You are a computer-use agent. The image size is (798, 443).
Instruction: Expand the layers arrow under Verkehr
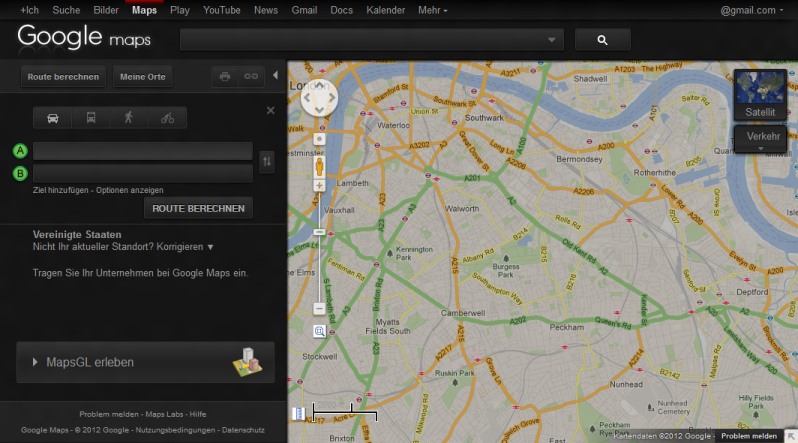[x=761, y=149]
